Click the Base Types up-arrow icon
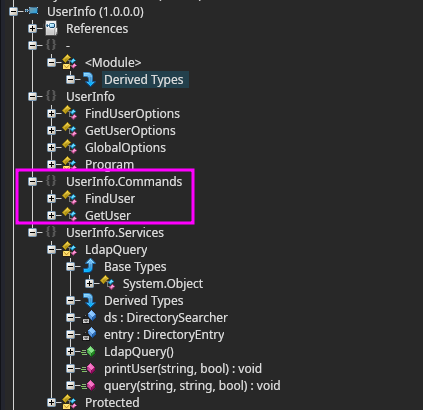The image size is (423, 410). coord(89,266)
